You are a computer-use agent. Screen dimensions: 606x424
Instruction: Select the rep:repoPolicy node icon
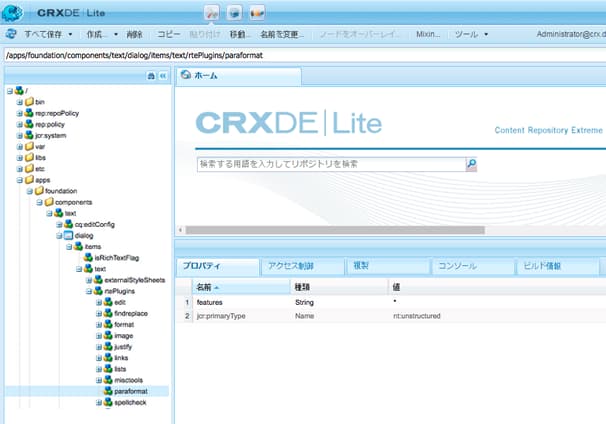tap(29, 113)
